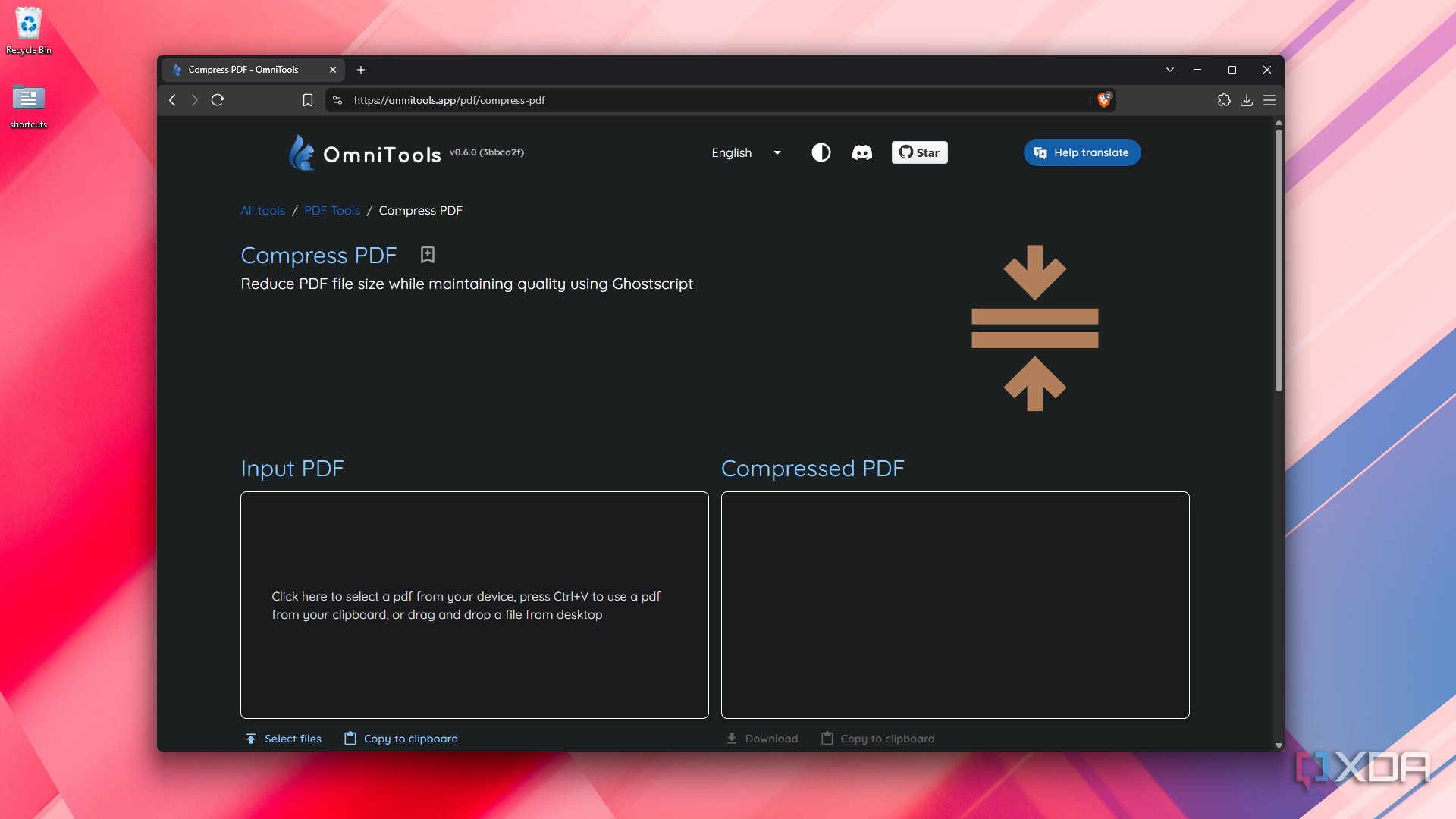This screenshot has height=819, width=1456.
Task: Click the Compressed PDF output box
Action: 955,605
